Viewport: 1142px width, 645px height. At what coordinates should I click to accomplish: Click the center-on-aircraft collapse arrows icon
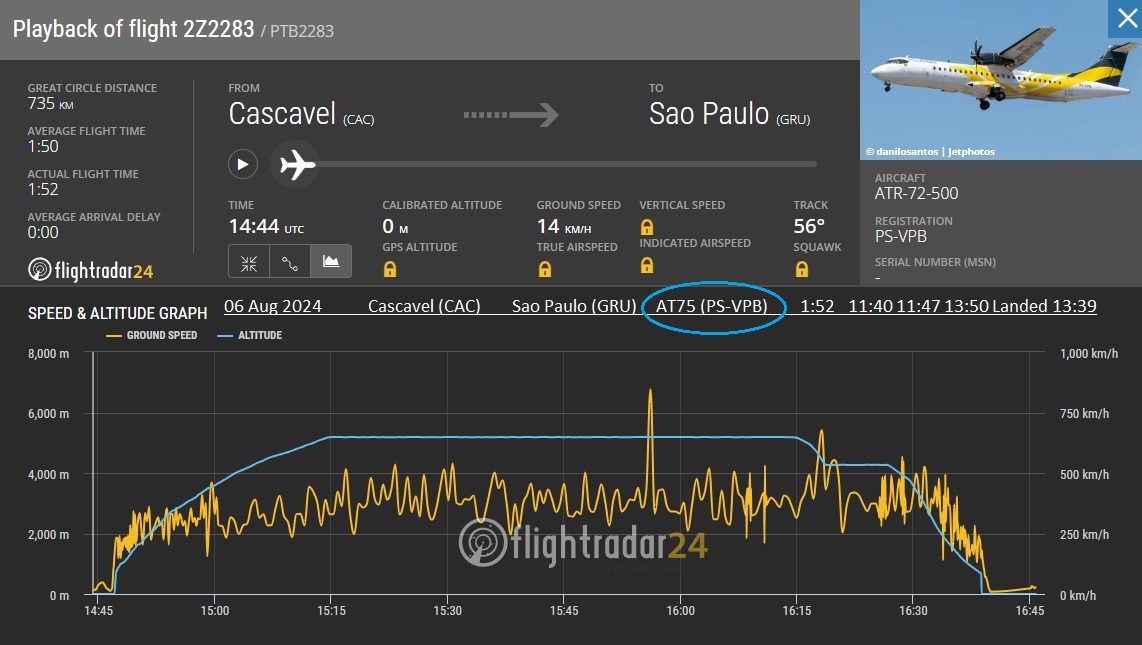point(249,262)
